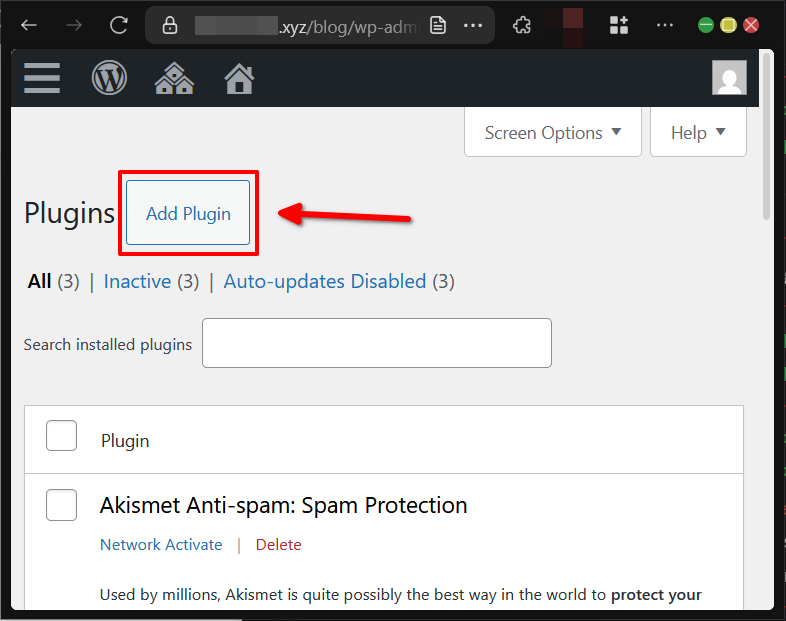Image resolution: width=786 pixels, height=621 pixels.
Task: Go back using the browser arrow
Action: tap(29, 25)
